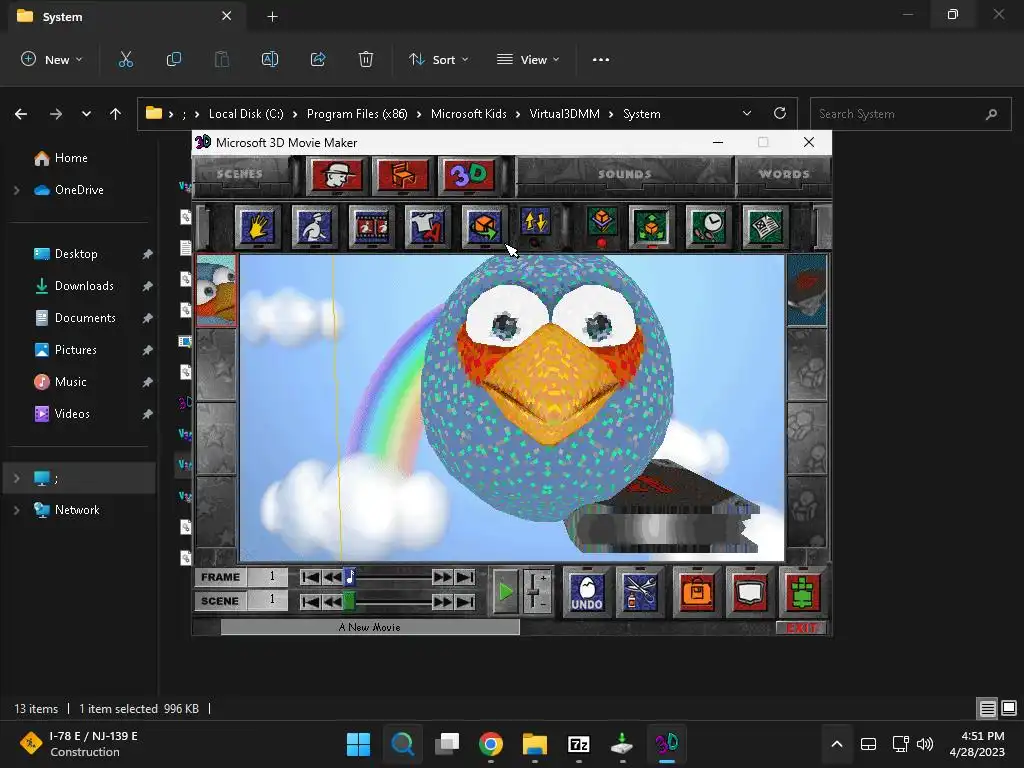Click Virtual3DMM in the address breadcrumb
Screen dimensions: 1024x768
tap(564, 114)
